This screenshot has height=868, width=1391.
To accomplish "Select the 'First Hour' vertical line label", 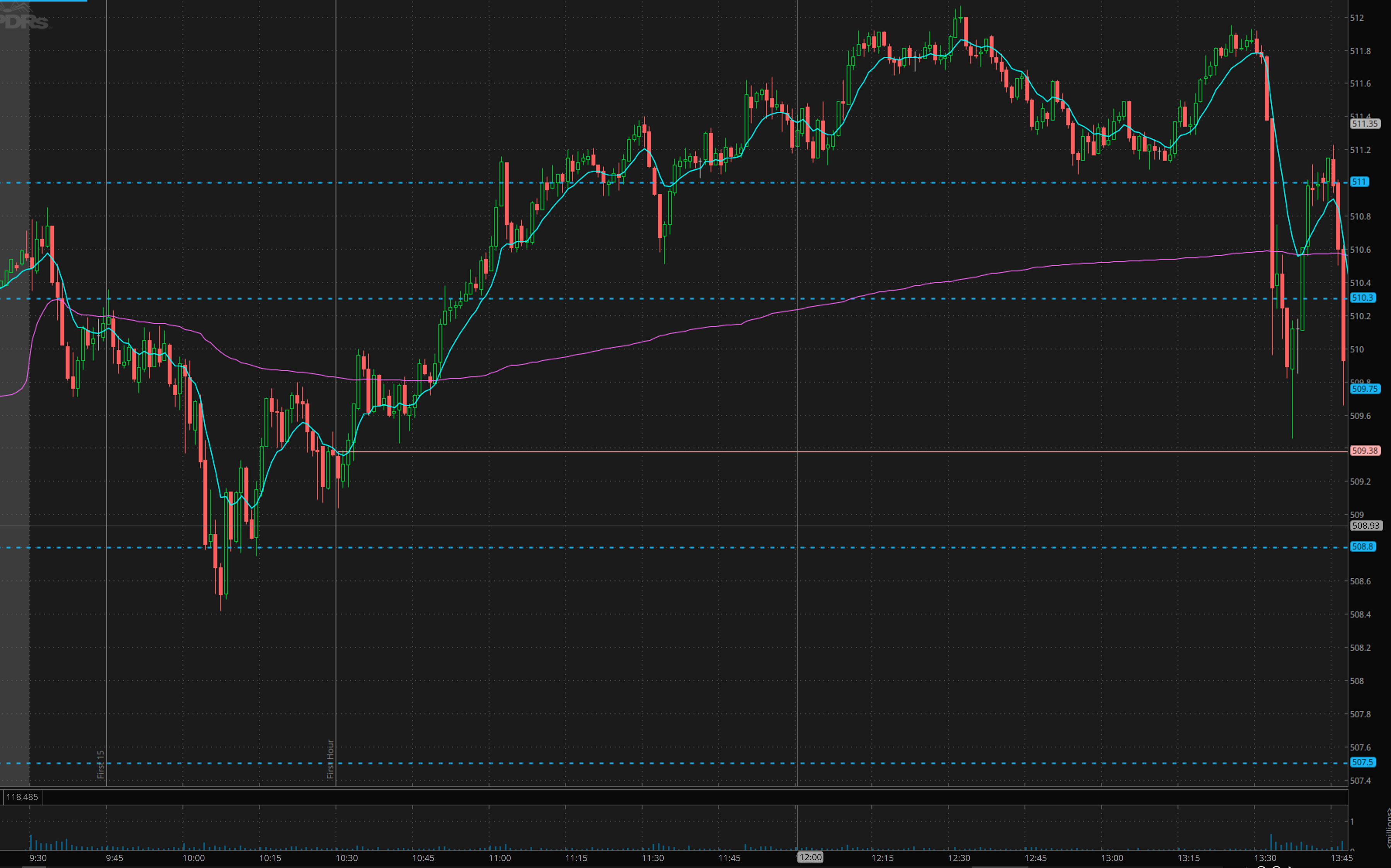I will coord(330,759).
